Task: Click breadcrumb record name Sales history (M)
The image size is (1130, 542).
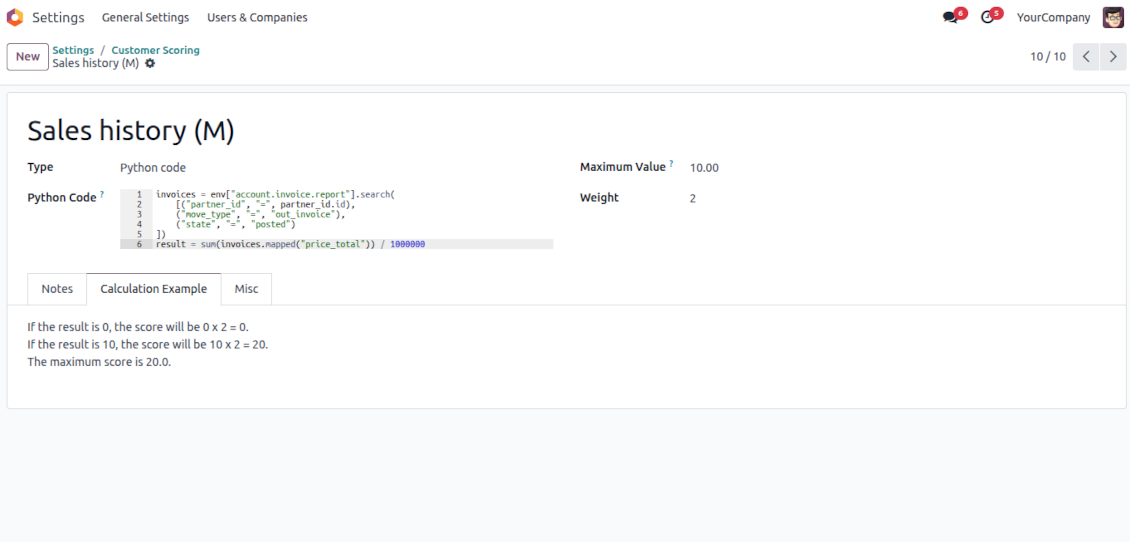Action: tap(96, 63)
